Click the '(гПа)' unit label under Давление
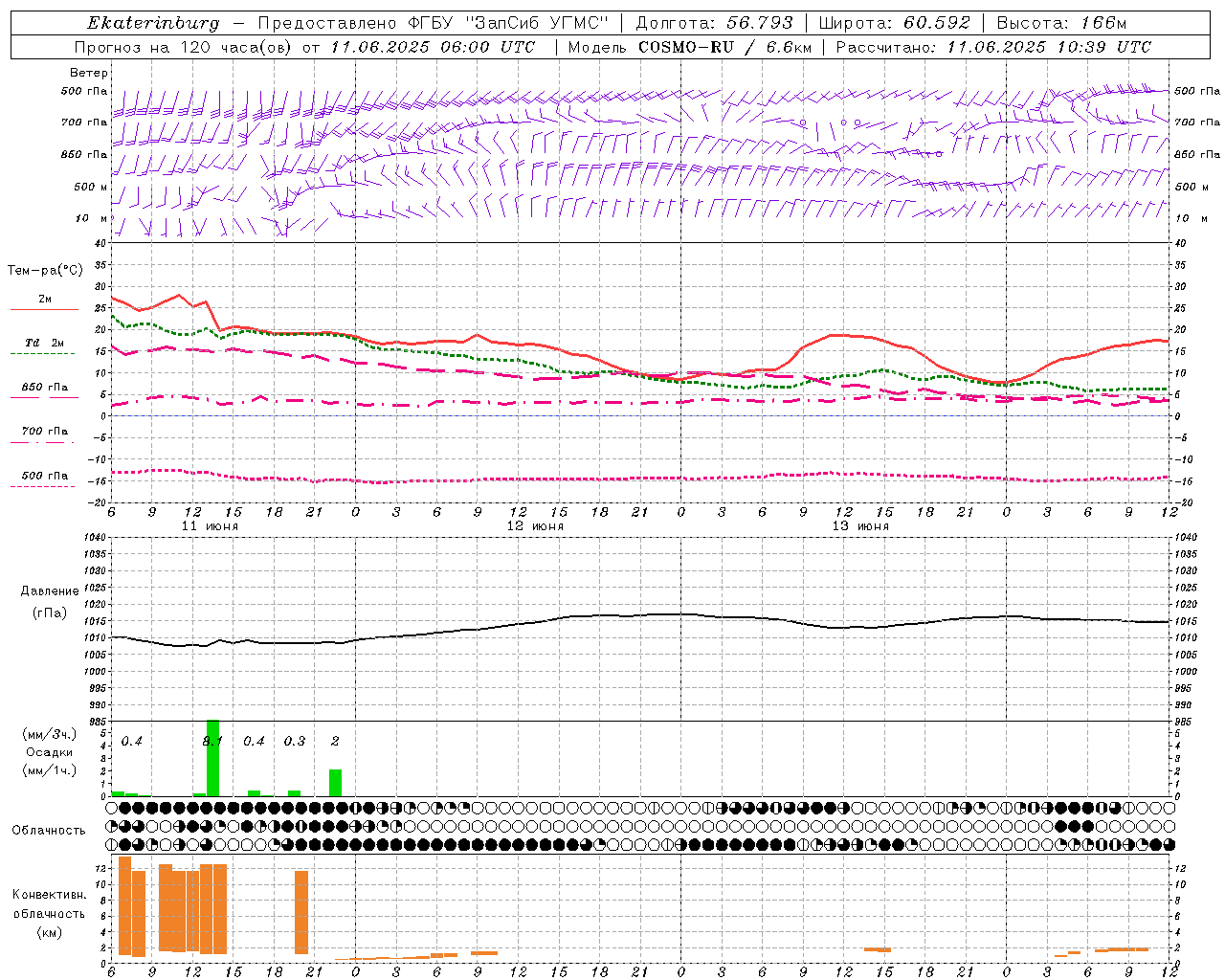Screen dimensions: 1225x980 pos(50,613)
